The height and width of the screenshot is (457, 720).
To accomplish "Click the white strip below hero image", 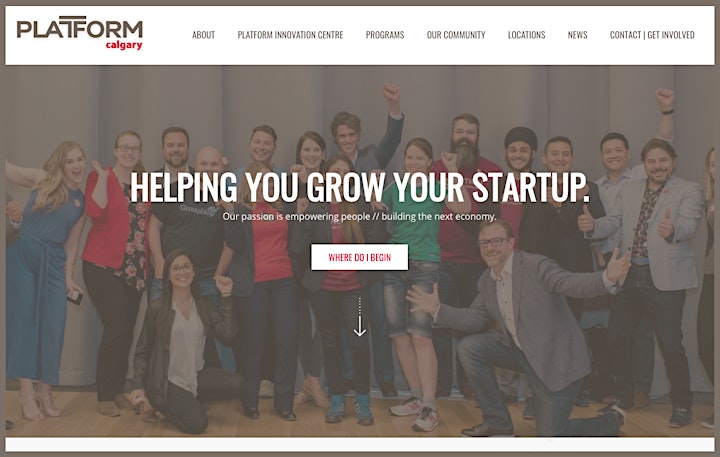I will [360, 444].
